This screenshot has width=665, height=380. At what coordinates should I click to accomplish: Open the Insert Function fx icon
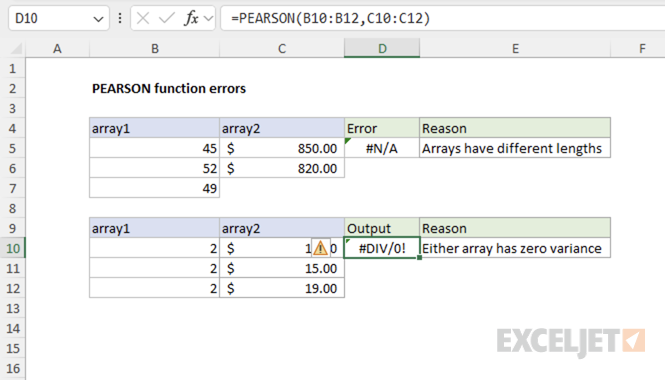[191, 18]
